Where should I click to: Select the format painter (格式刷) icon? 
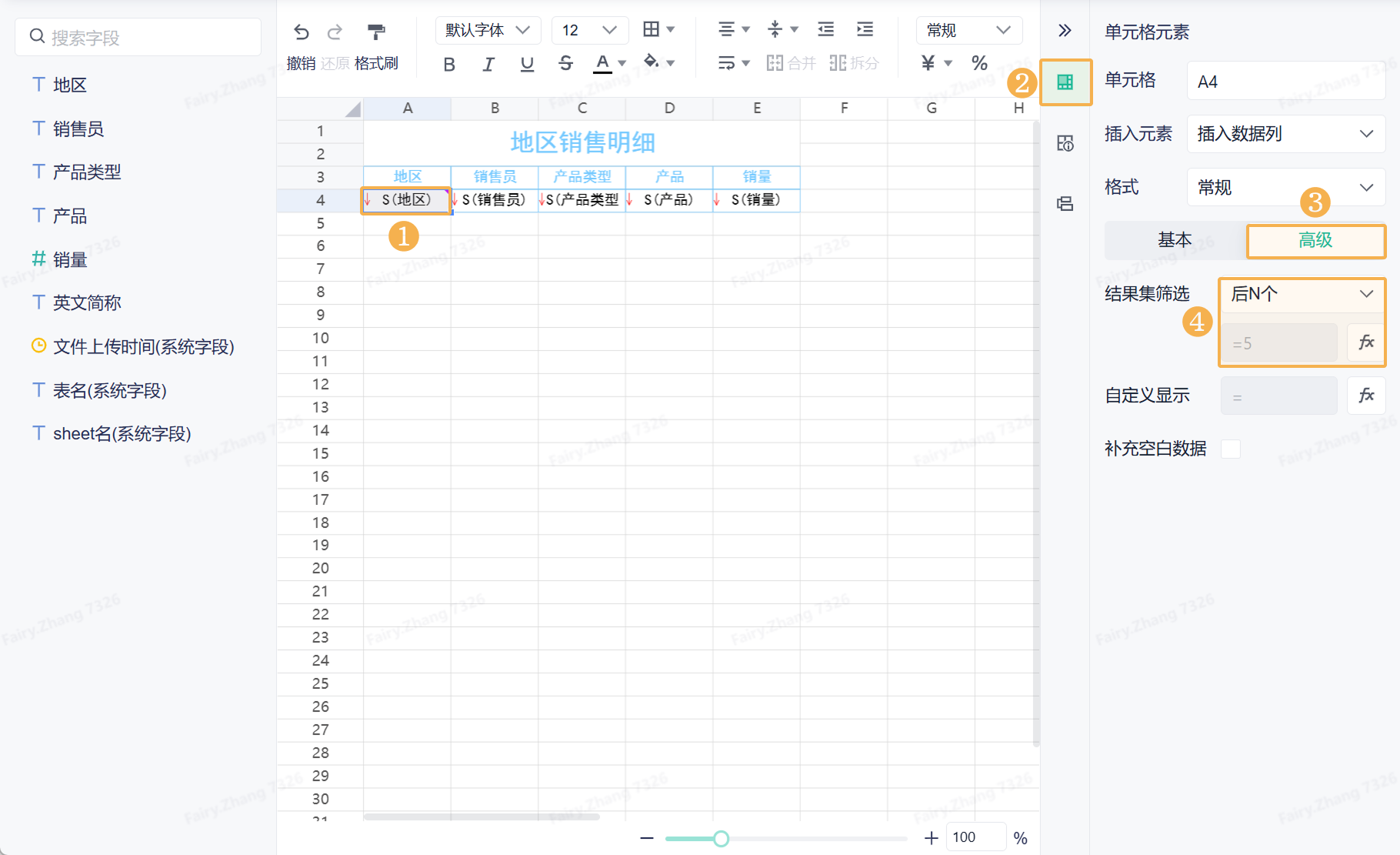pyautogui.click(x=376, y=32)
